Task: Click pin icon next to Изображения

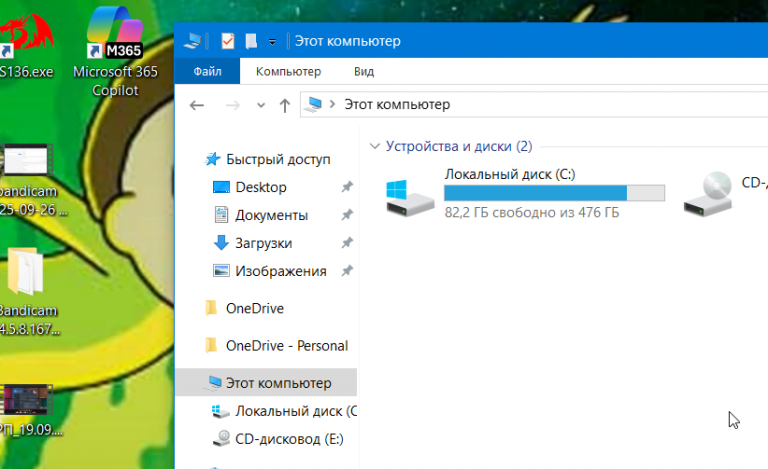Action: pos(347,270)
